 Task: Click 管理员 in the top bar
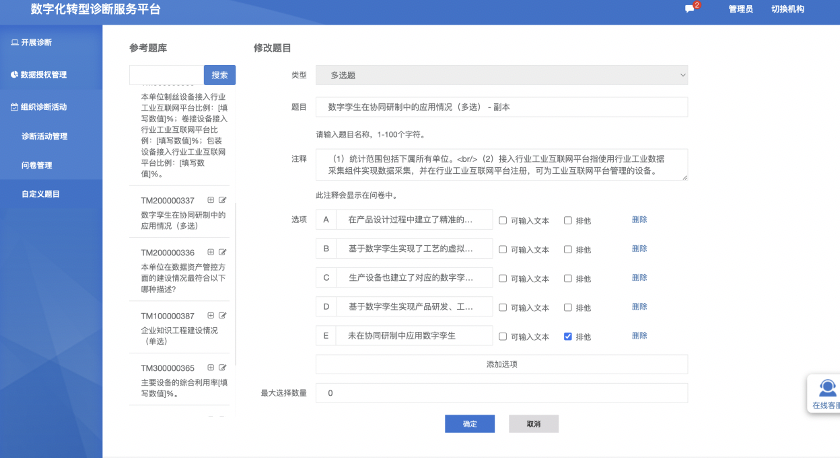tap(740, 9)
